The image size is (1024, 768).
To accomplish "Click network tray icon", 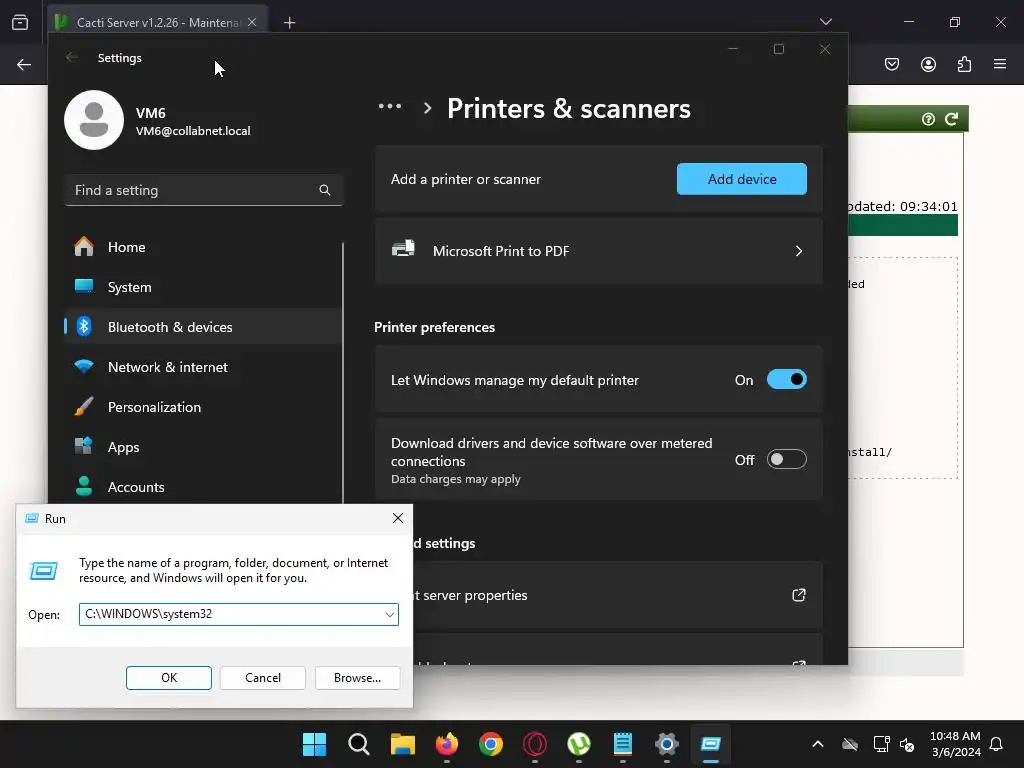I will (881, 744).
